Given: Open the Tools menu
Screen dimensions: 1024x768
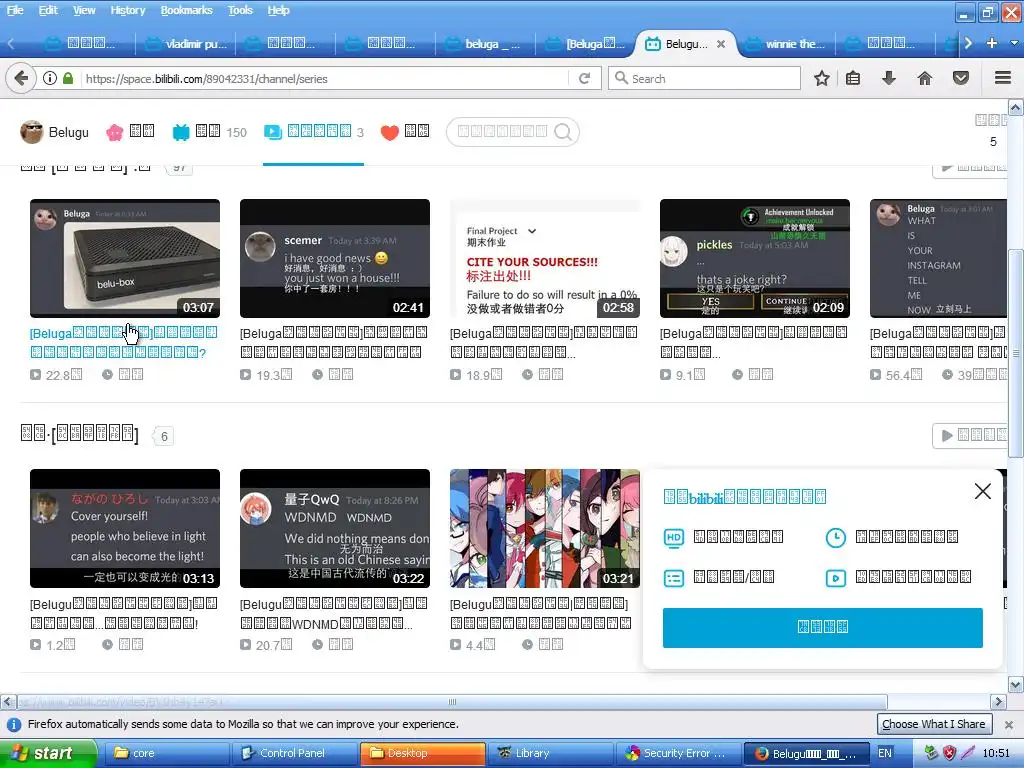Looking at the screenshot, I should pyautogui.click(x=240, y=10).
